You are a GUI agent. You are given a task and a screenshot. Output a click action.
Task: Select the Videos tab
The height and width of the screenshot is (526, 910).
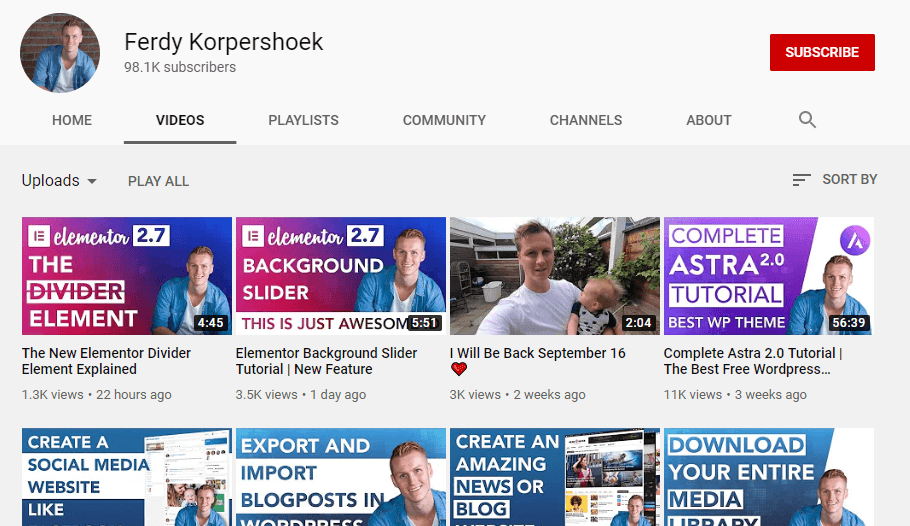(x=180, y=120)
